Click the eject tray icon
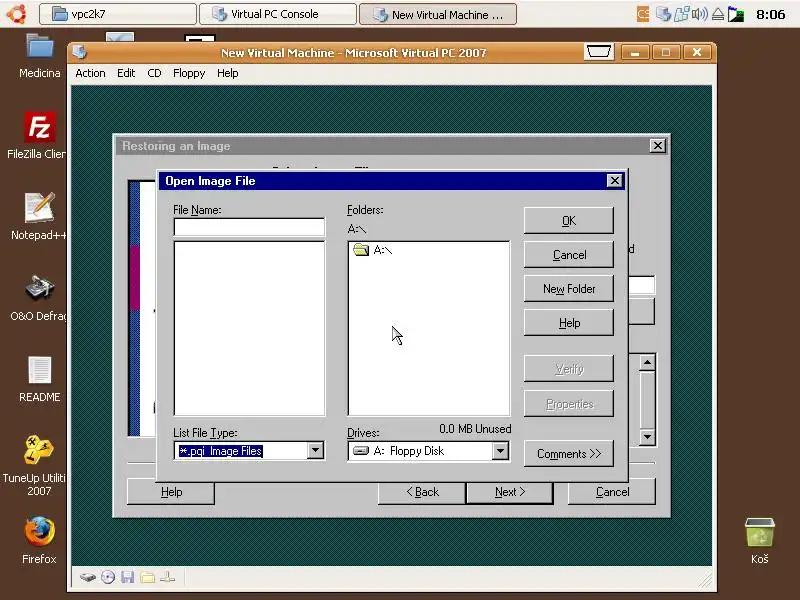This screenshot has width=800, height=600. tap(718, 14)
